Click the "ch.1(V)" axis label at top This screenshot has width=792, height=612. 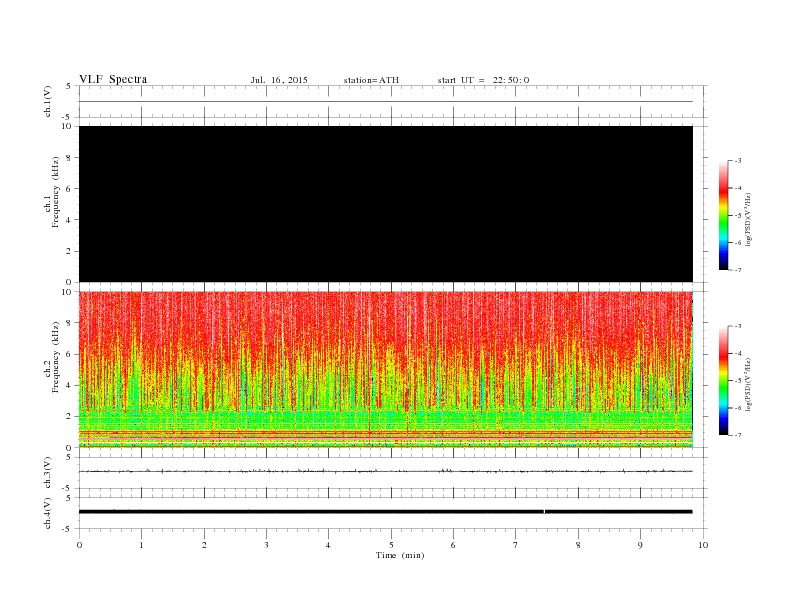pyautogui.click(x=48, y=101)
